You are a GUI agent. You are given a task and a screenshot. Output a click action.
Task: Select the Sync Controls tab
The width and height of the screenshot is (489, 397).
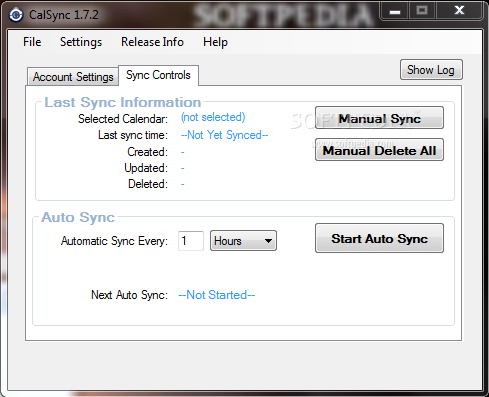158,75
